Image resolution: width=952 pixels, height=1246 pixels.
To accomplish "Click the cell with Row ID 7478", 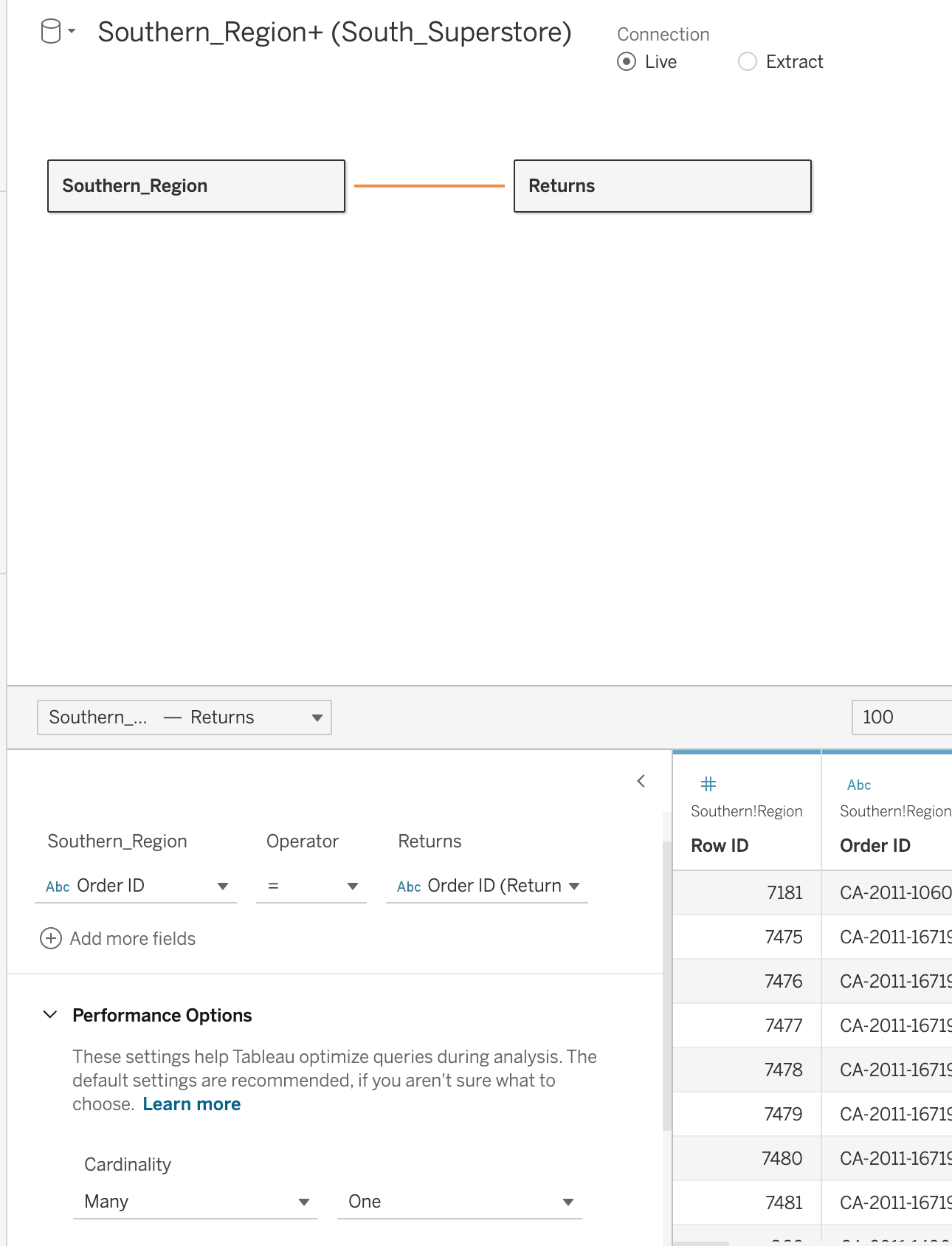I will pos(747,1070).
